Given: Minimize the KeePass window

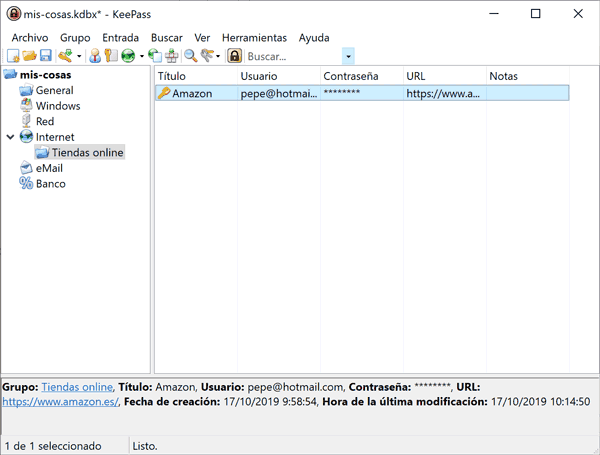Looking at the screenshot, I should click(x=494, y=14).
